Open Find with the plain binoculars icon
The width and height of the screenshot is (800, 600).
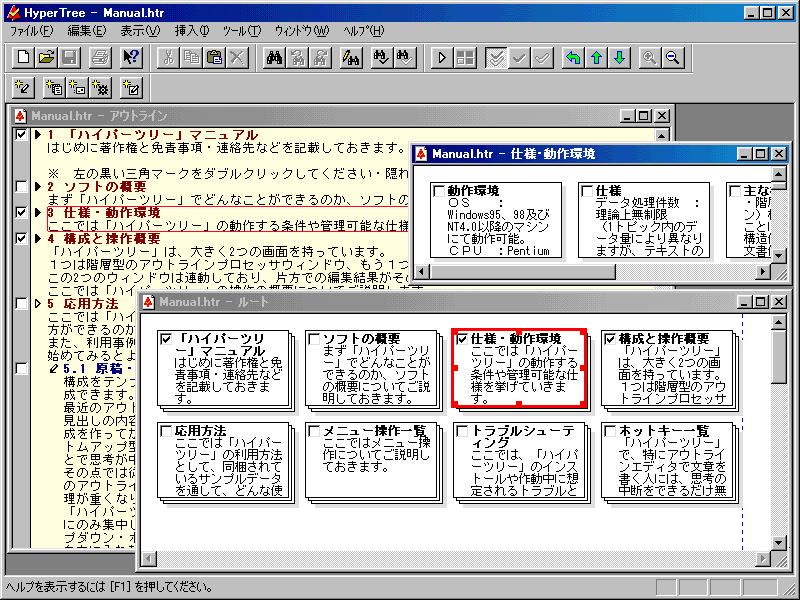274,57
